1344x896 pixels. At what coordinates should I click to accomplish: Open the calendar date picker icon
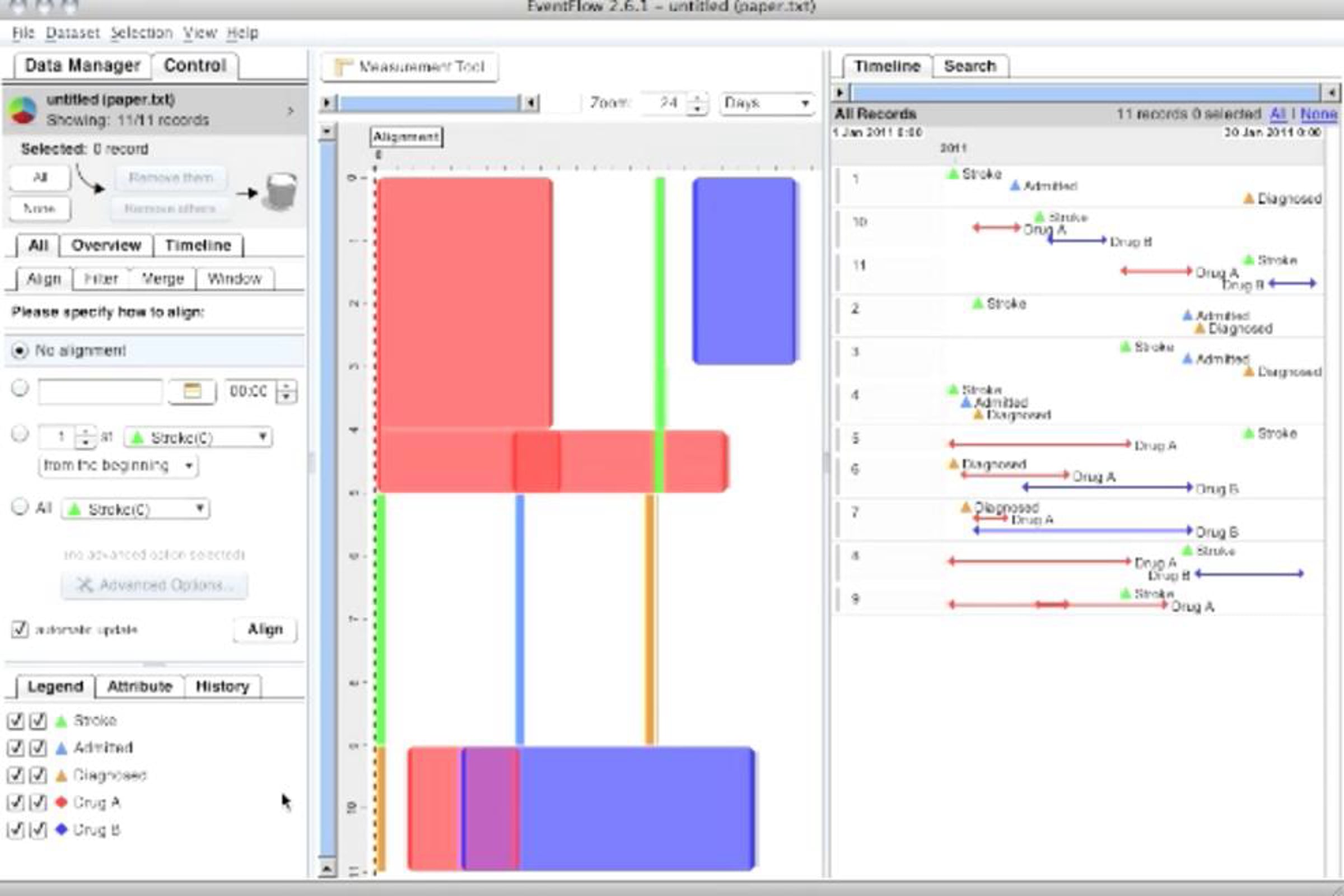[192, 391]
